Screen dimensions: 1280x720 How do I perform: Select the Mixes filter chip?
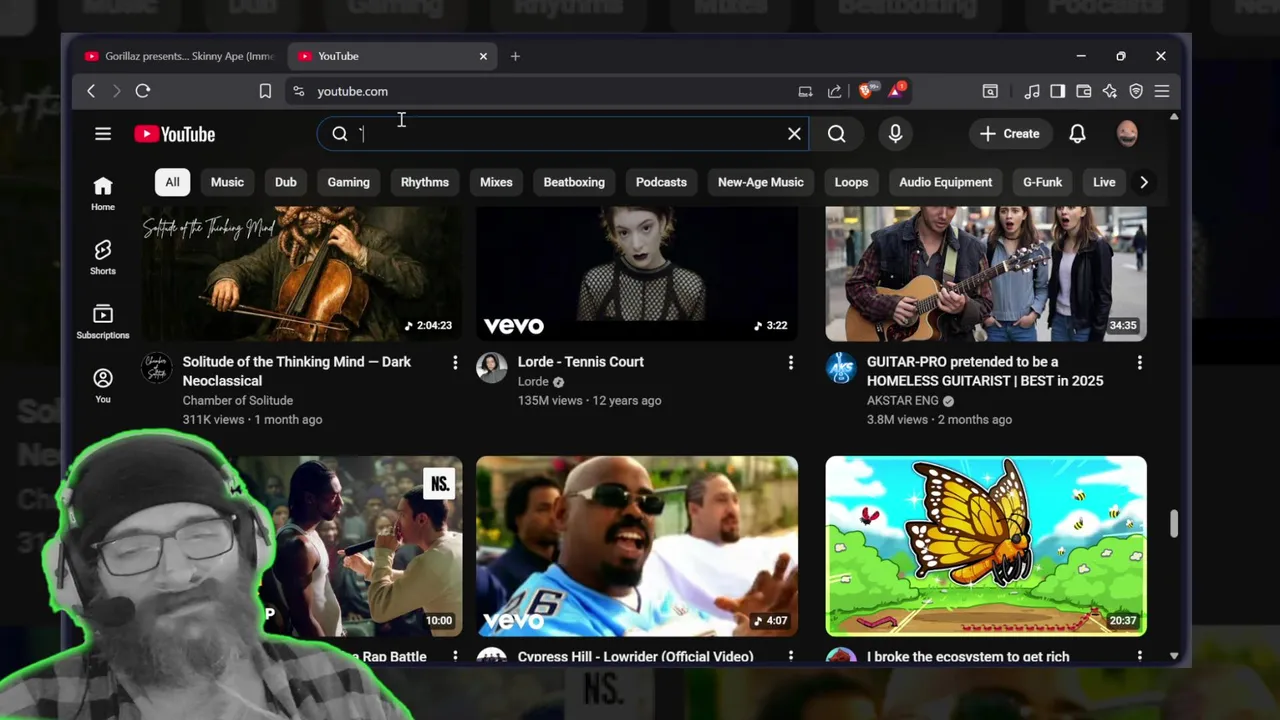click(x=496, y=182)
